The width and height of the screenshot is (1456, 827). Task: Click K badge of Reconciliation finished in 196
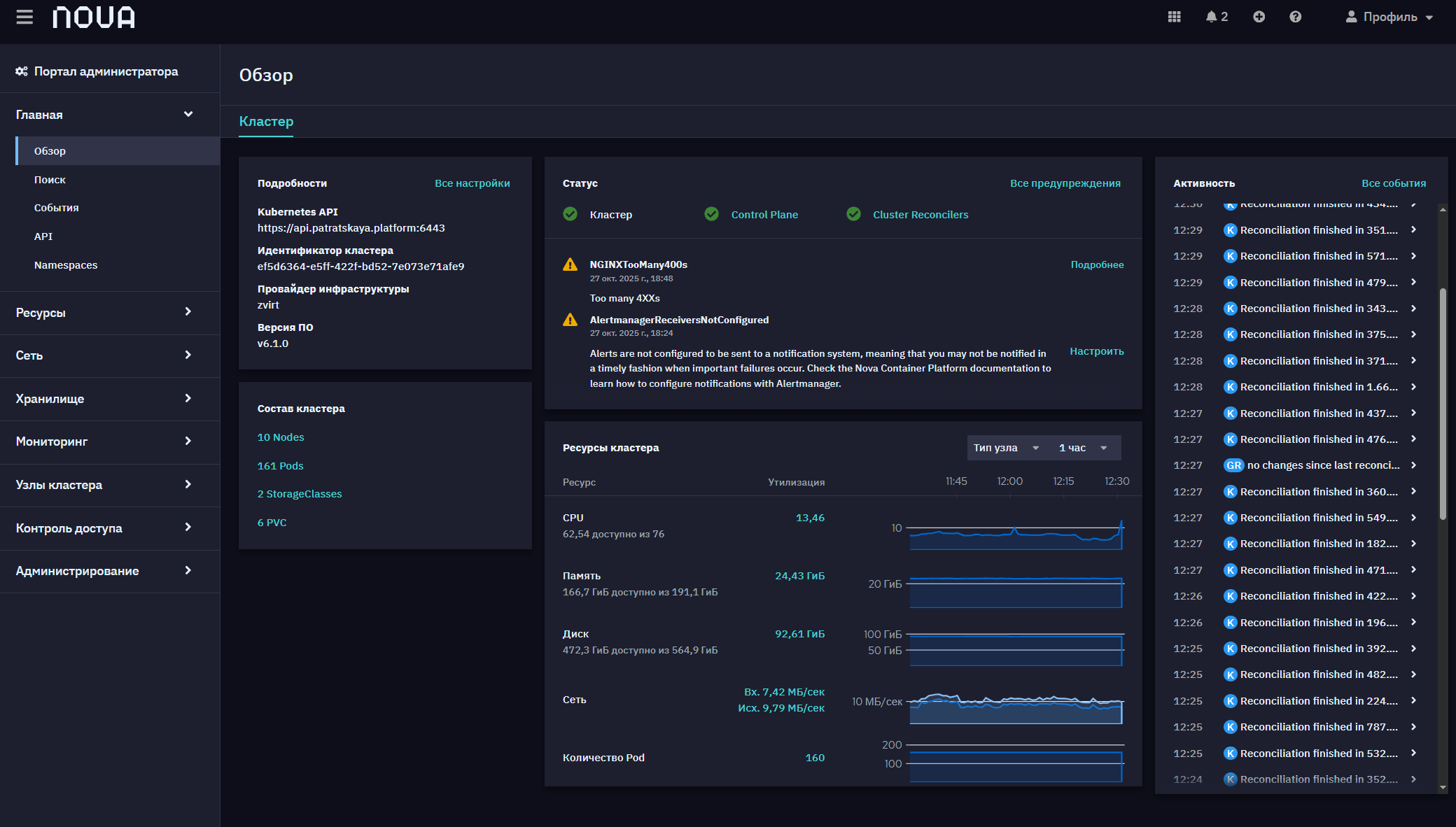[x=1230, y=623]
